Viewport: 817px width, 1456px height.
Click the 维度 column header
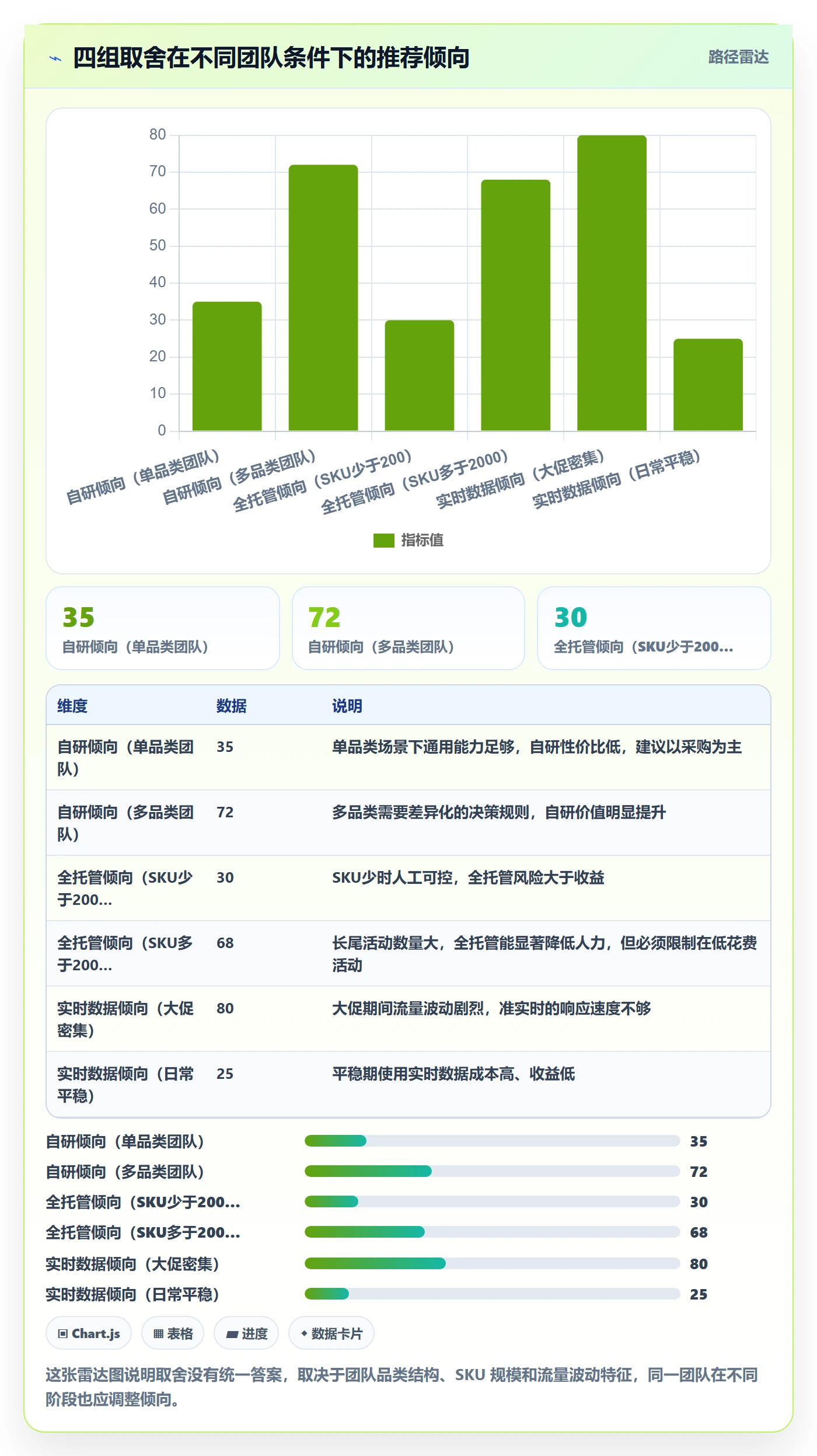tap(72, 706)
